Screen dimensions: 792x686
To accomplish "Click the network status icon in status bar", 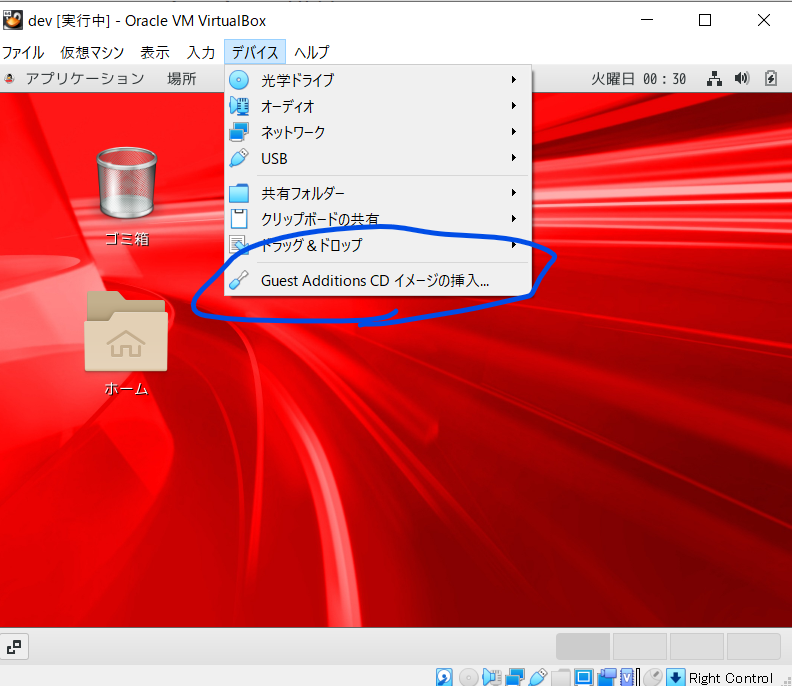I will point(515,677).
